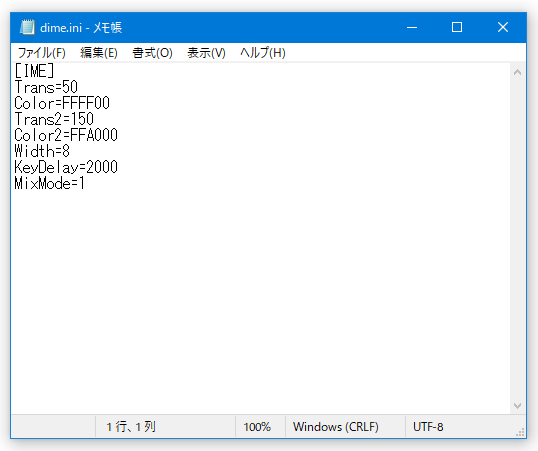Screen dimensions: 538x451
Task: Open the 編集(E) menu
Action: (99, 53)
